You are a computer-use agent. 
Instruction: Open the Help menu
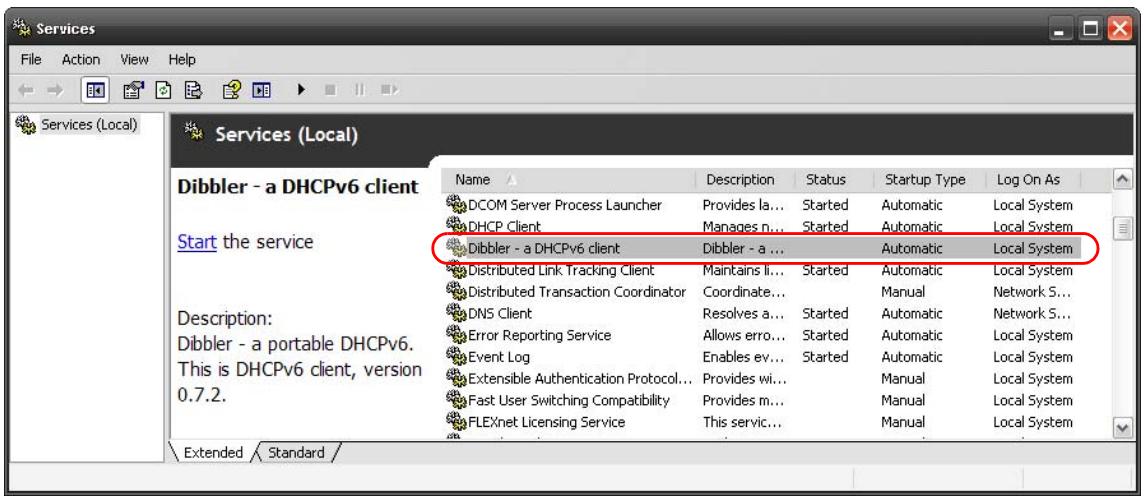182,60
